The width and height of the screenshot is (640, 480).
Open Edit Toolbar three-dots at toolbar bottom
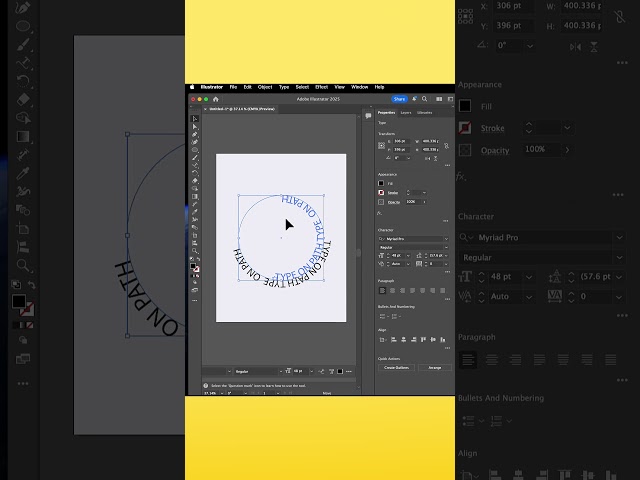[x=195, y=300]
